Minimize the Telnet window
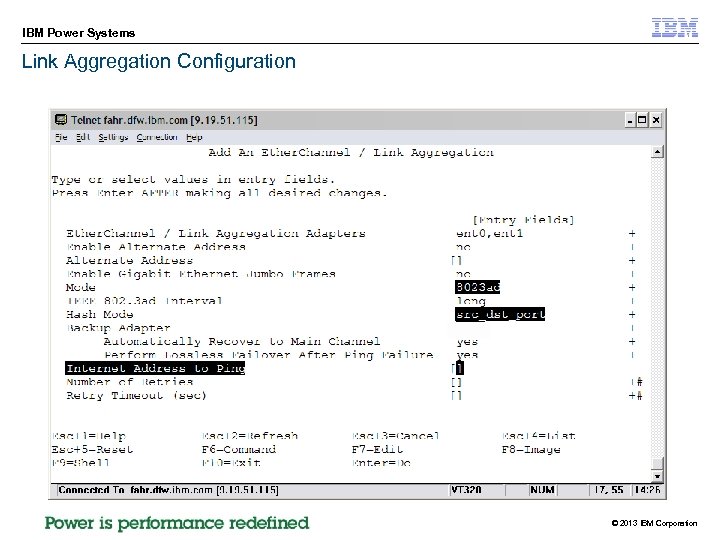The image size is (720, 540). (x=630, y=120)
